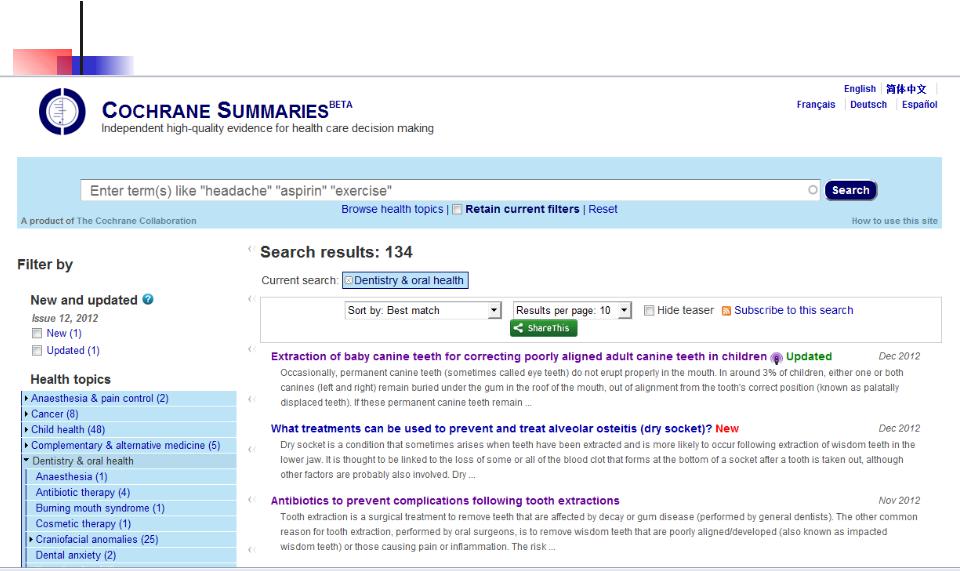Open the New and updated help icon
Viewport: 960px width, 571px height.
point(148,299)
